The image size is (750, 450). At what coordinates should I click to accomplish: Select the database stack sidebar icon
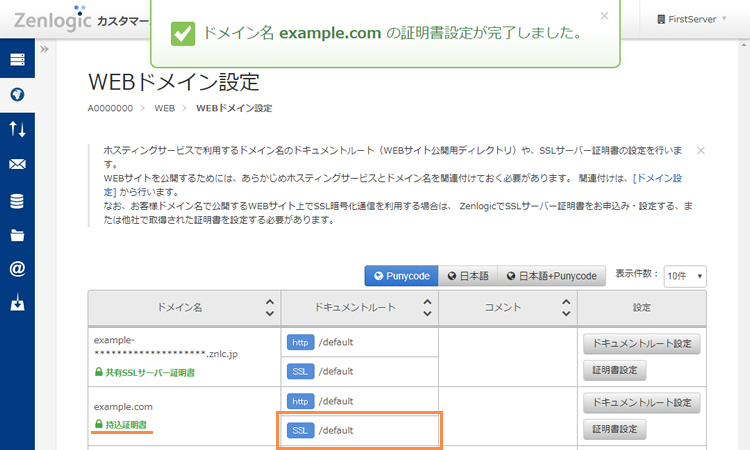coord(17,200)
